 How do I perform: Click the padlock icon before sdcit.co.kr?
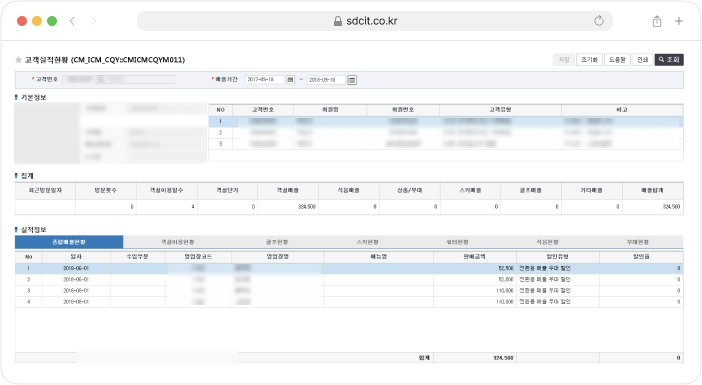[338, 21]
